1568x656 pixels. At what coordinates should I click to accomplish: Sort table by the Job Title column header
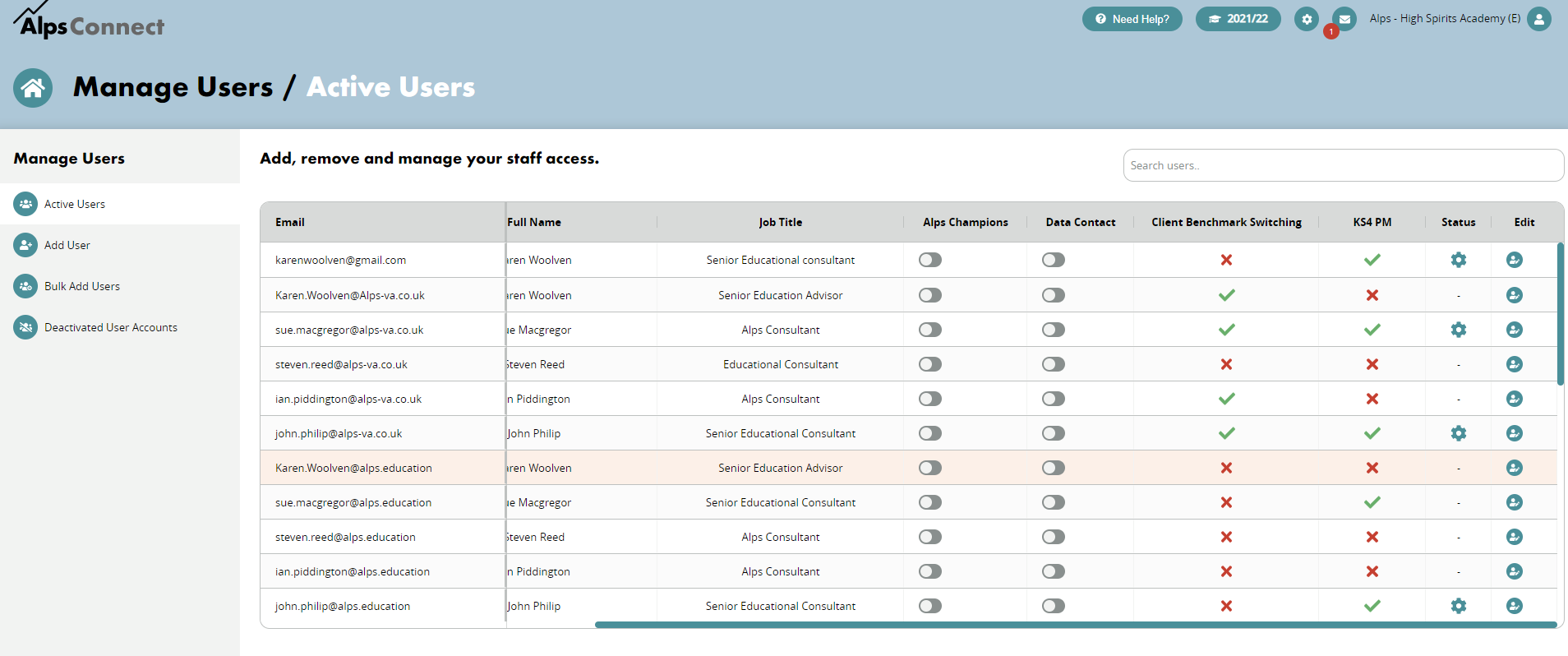[x=781, y=222]
